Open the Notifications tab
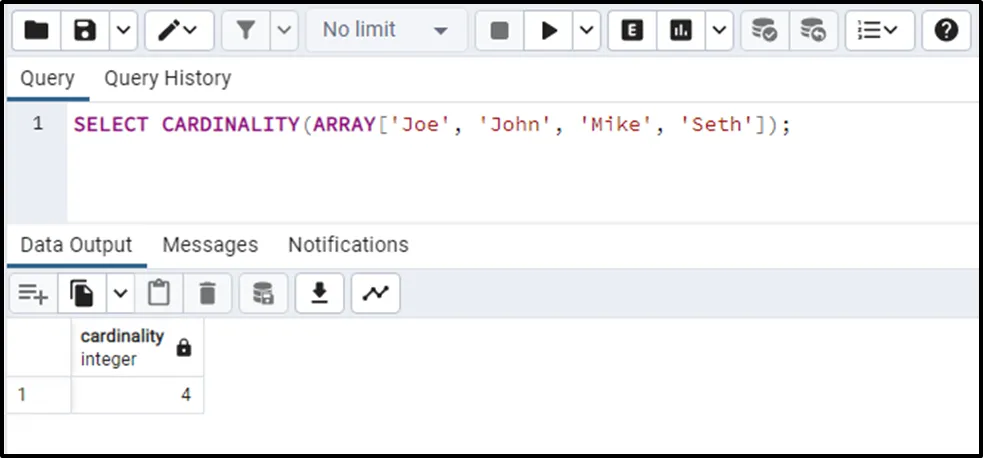 [348, 245]
